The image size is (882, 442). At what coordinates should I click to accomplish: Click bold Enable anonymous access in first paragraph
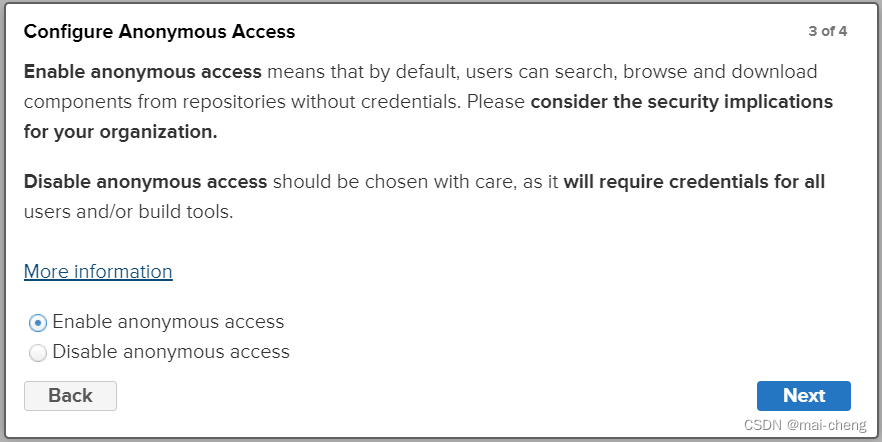coord(143,72)
